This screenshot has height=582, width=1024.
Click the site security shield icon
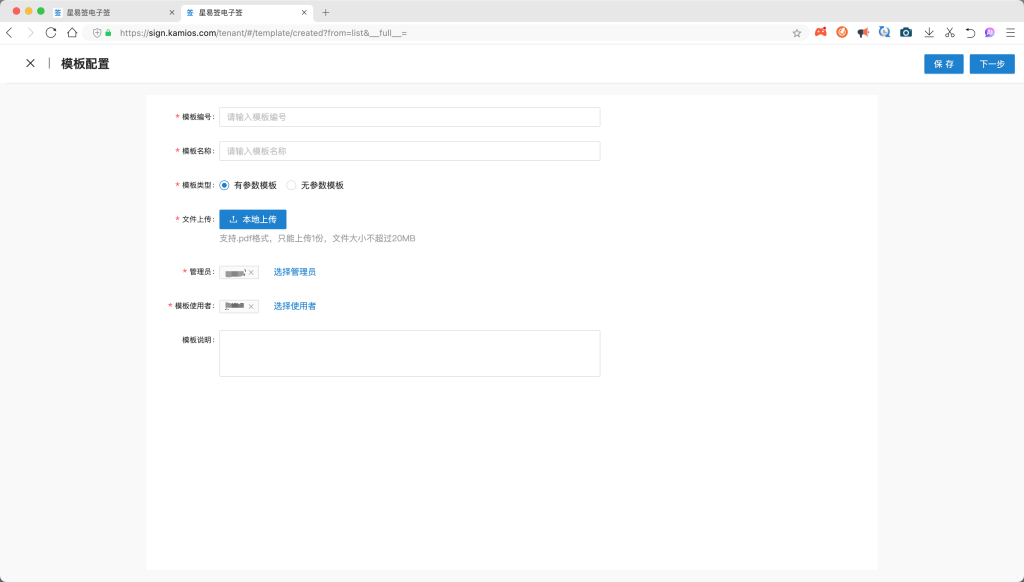97,33
